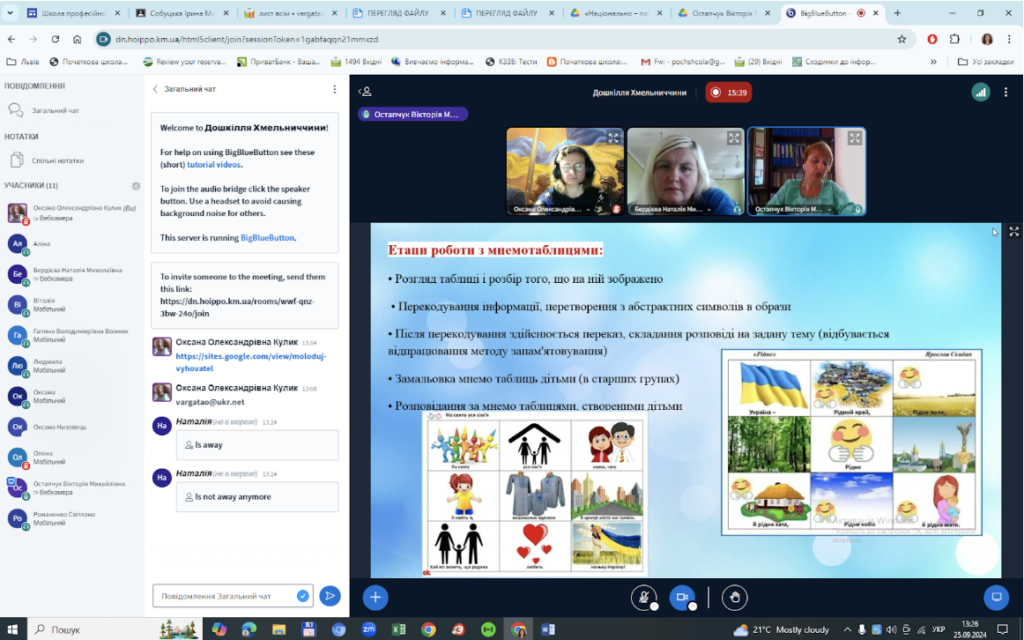The width and height of the screenshot is (1024, 640).
Task: Toggle the users list panel icon
Action: 365,92
